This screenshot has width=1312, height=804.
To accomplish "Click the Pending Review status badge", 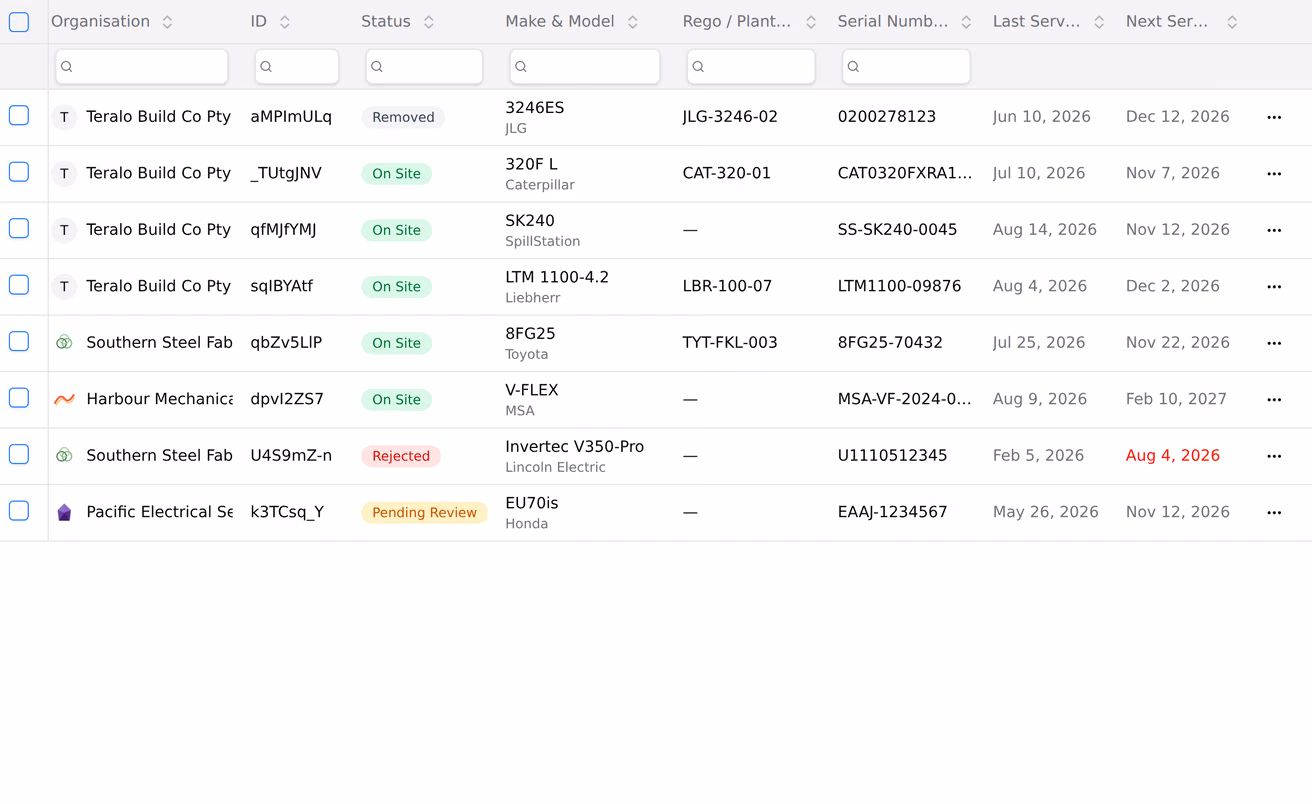I will [424, 513].
